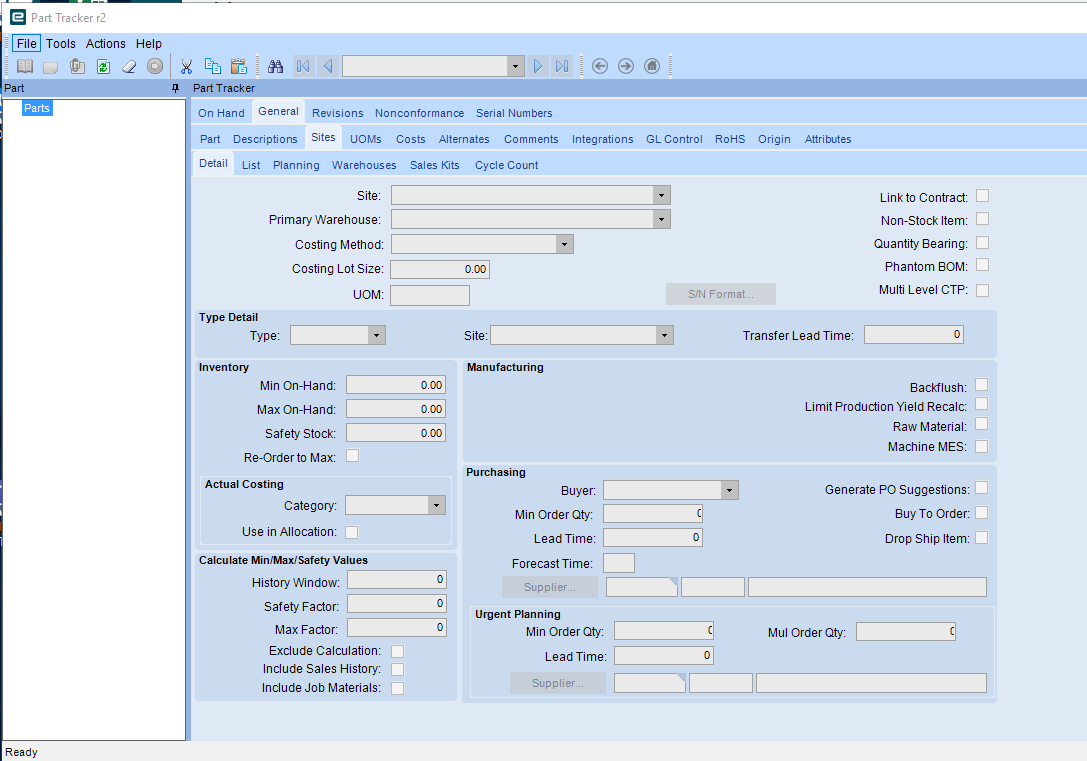The width and height of the screenshot is (1087, 761).
Task: Click the S/N Format button
Action: (x=721, y=294)
